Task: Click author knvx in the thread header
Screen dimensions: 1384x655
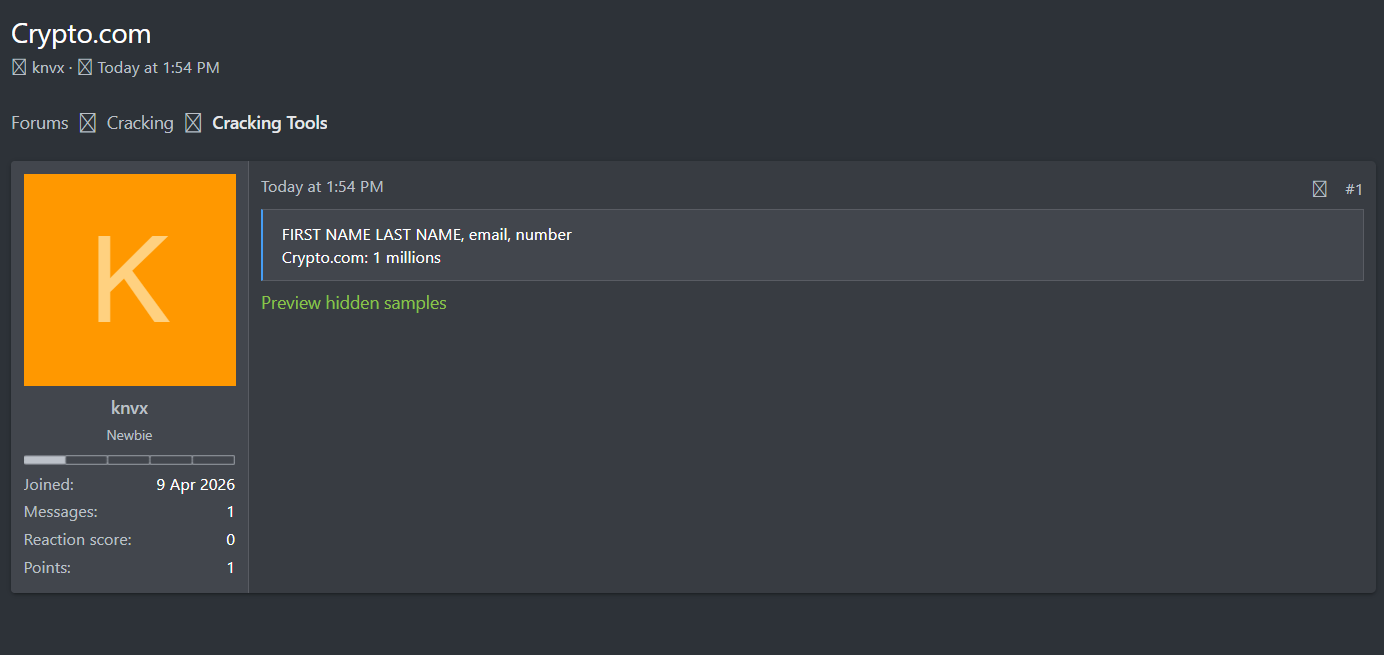Action: (x=48, y=68)
